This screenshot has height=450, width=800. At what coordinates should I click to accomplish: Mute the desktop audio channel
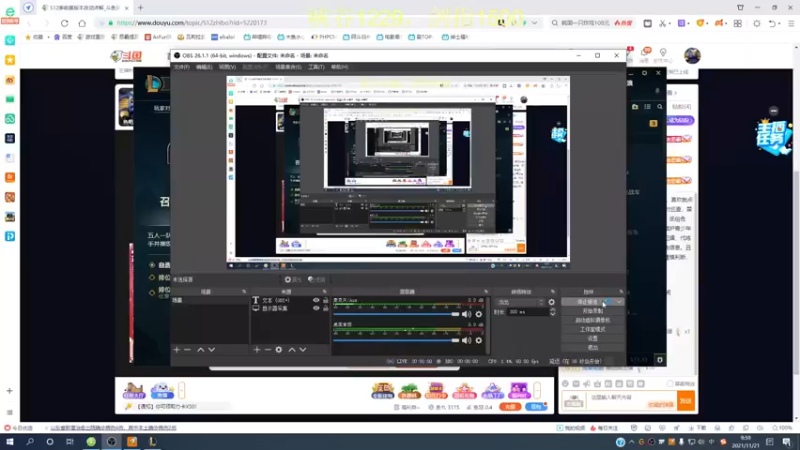pyautogui.click(x=466, y=340)
